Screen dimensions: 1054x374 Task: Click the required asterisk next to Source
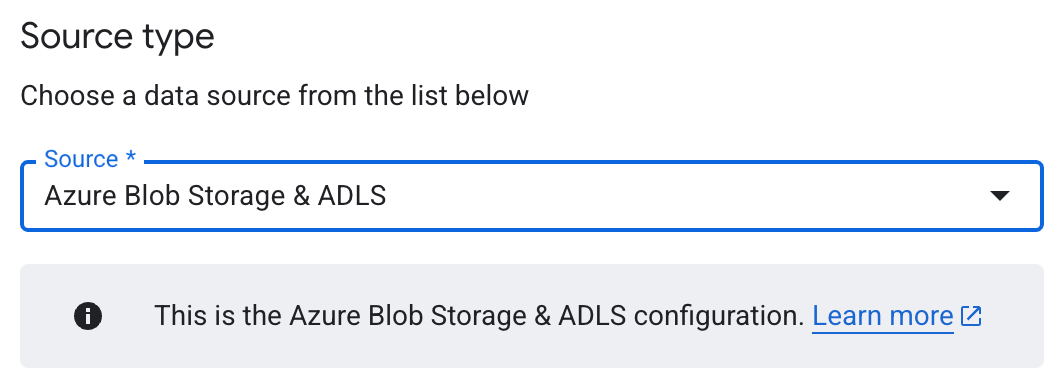pos(131,158)
